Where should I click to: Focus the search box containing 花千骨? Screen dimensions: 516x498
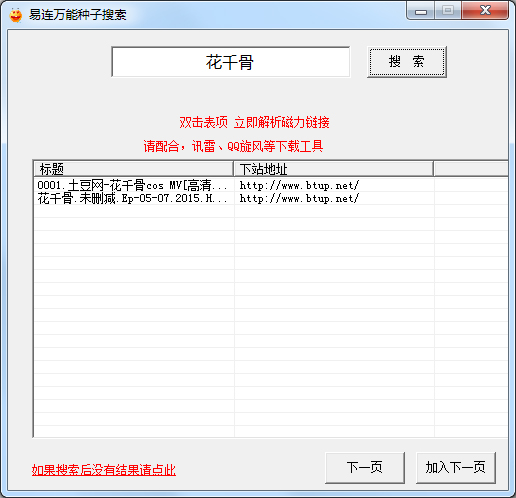(x=231, y=62)
